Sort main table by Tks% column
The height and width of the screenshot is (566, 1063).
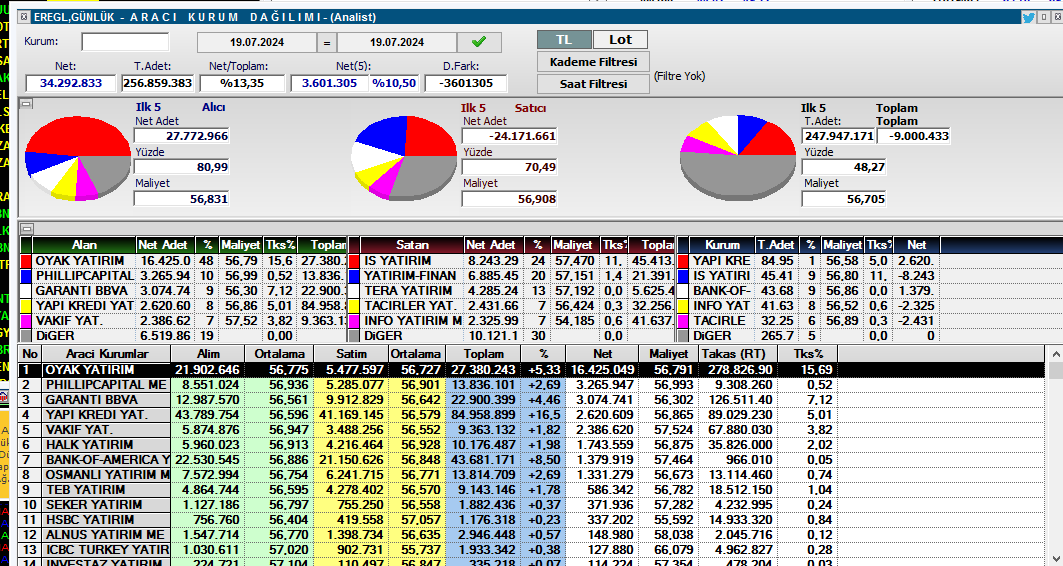809,354
